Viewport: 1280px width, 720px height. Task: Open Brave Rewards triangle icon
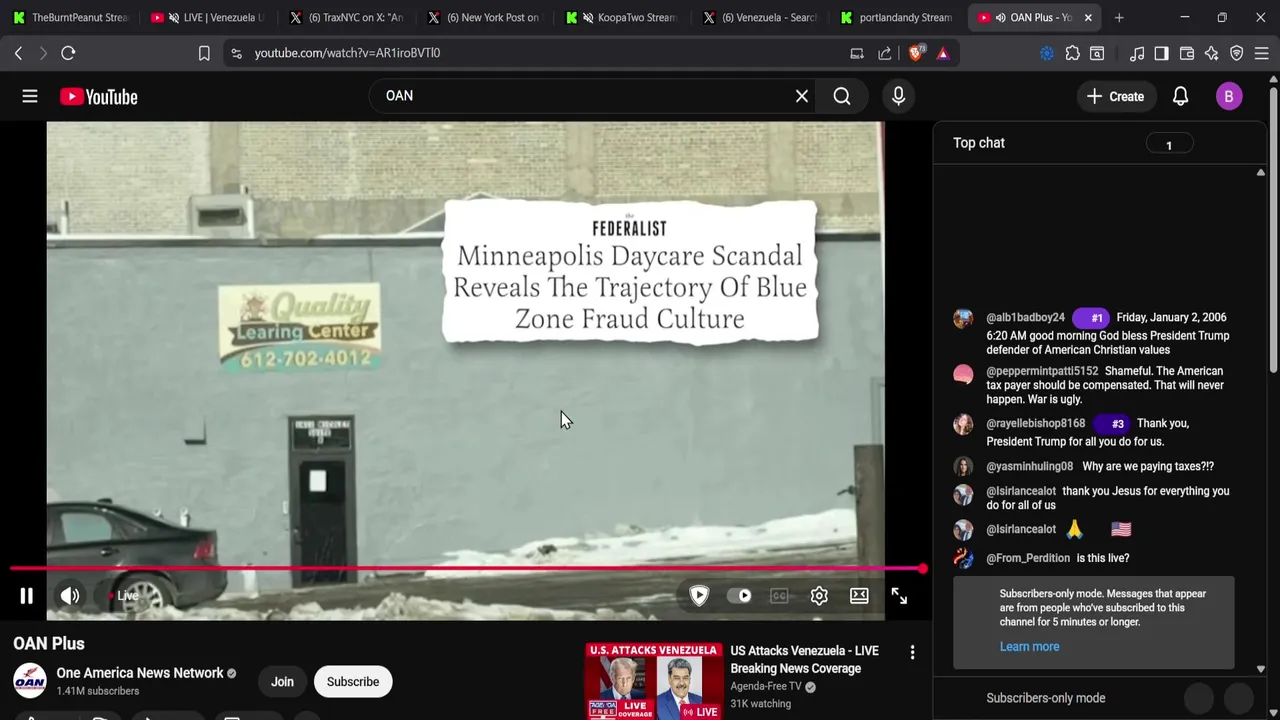[943, 53]
